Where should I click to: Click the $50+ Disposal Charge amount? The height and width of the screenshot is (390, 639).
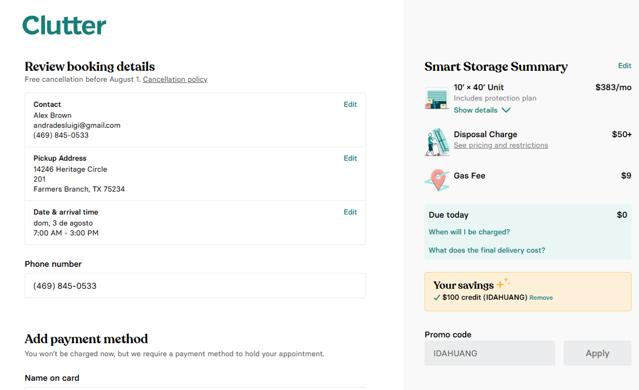tap(621, 134)
